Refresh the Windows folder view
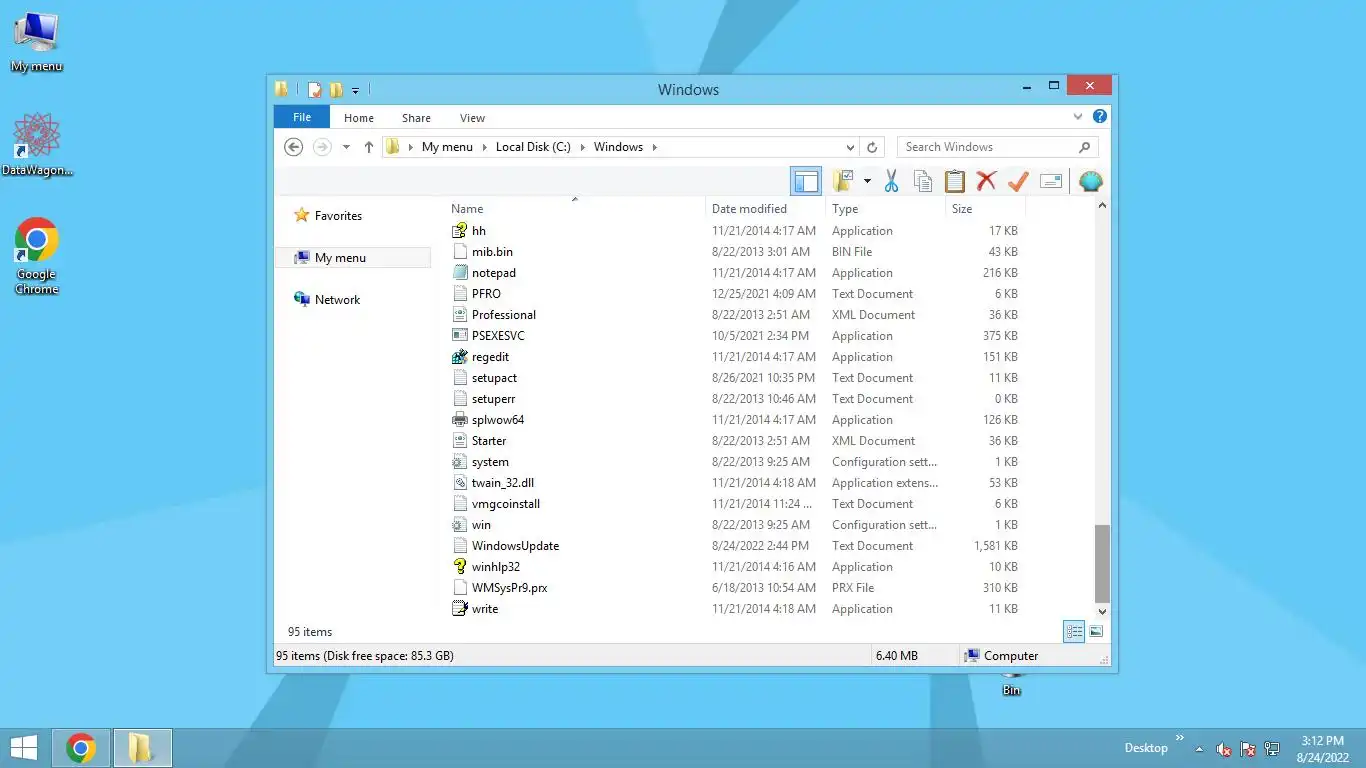Screen dimensions: 1366x768 coord(872,147)
